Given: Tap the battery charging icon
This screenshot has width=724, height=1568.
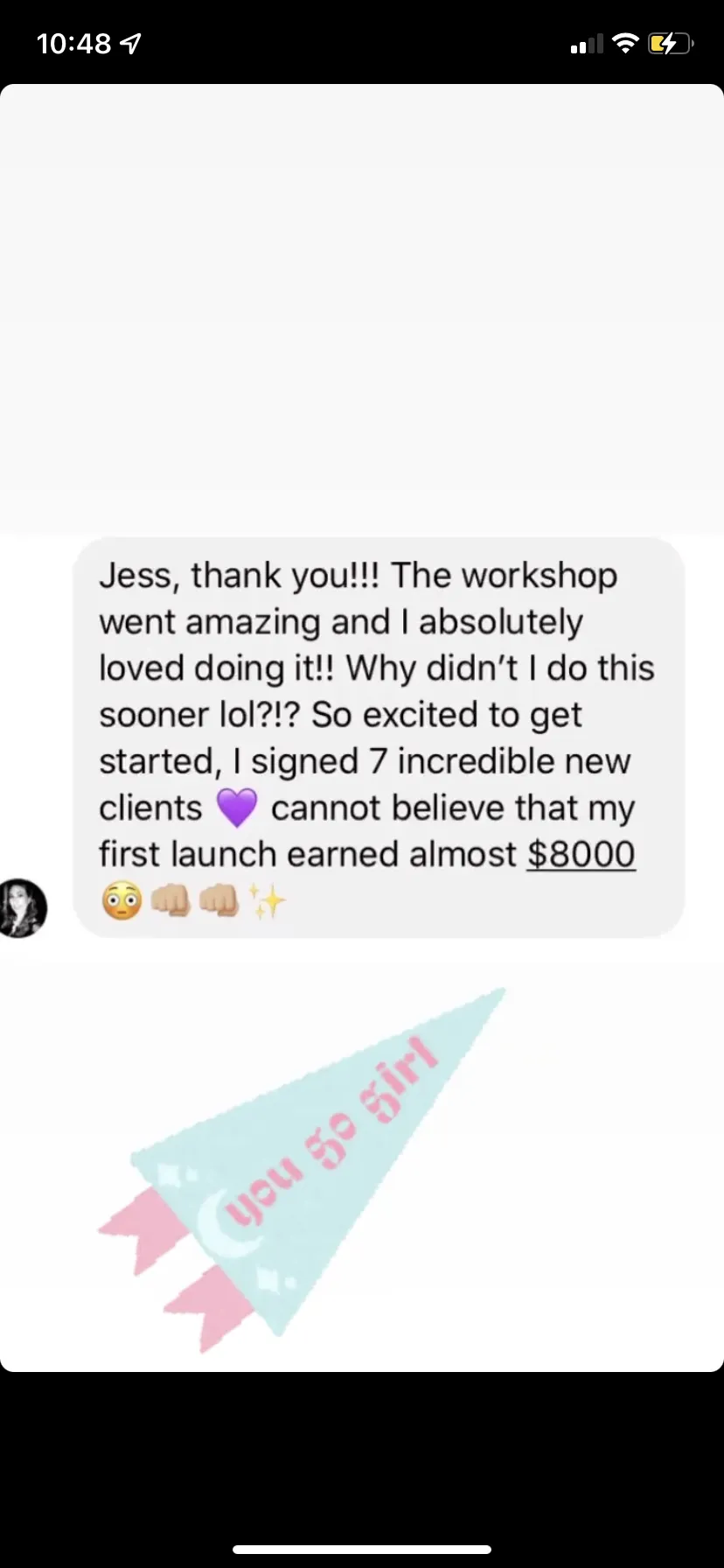Looking at the screenshot, I should [x=671, y=43].
